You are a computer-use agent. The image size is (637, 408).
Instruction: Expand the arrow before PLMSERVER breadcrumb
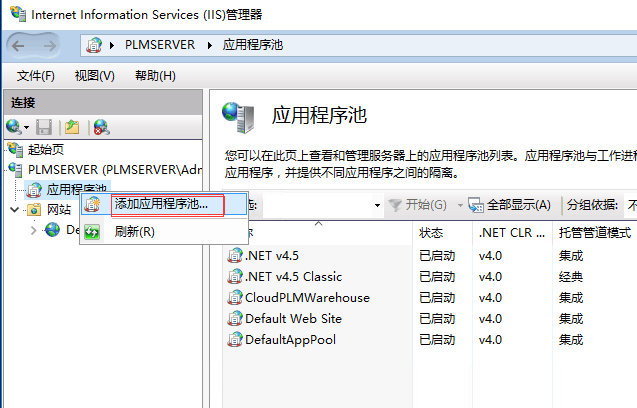click(112, 45)
